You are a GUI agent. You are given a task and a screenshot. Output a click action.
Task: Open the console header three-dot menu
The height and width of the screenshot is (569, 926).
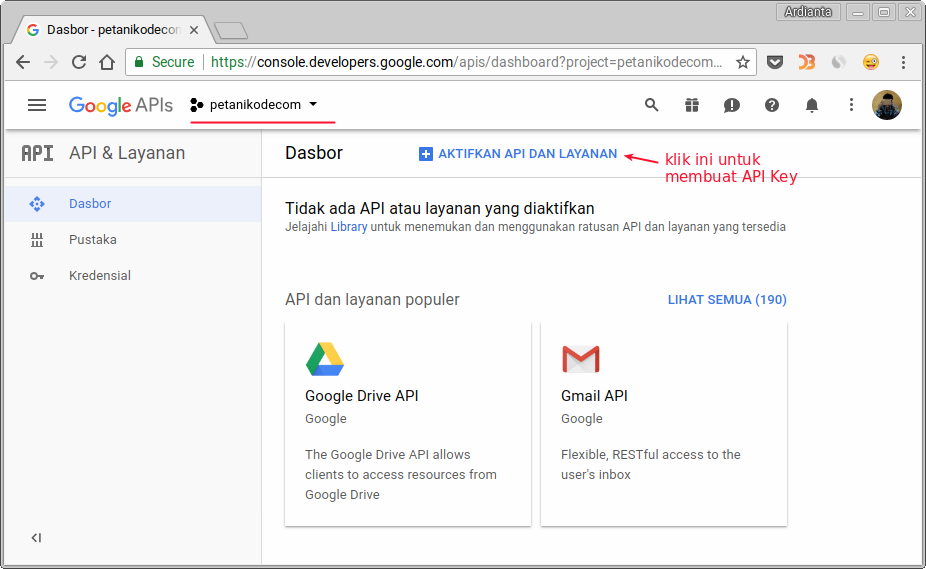(851, 105)
